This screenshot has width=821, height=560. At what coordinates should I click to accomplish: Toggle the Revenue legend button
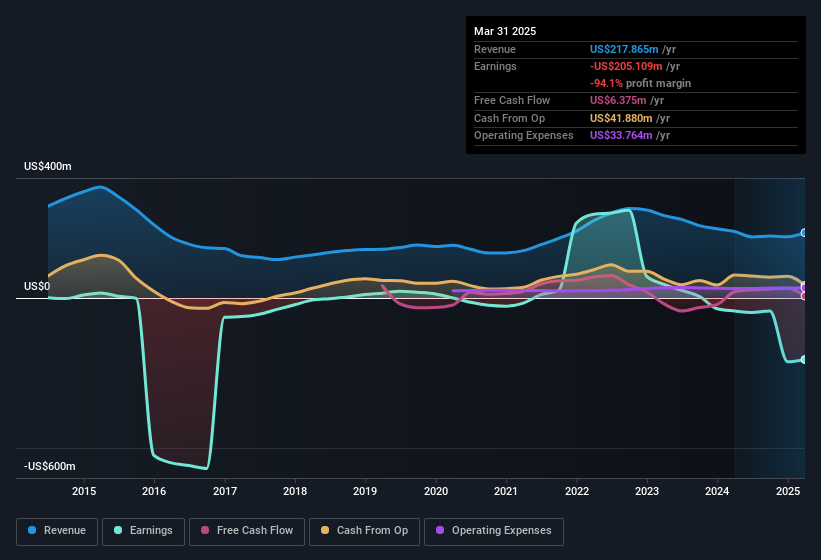click(x=57, y=531)
